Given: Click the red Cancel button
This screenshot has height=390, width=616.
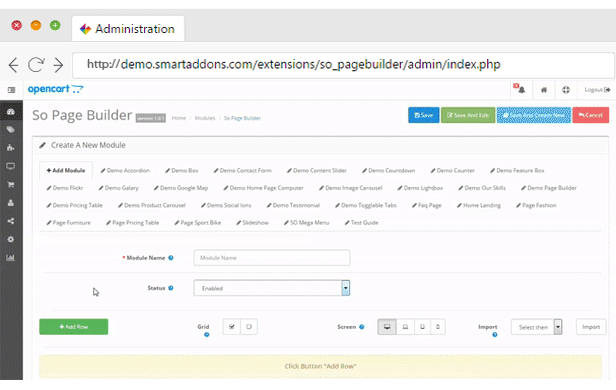Looking at the screenshot, I should (x=590, y=115).
